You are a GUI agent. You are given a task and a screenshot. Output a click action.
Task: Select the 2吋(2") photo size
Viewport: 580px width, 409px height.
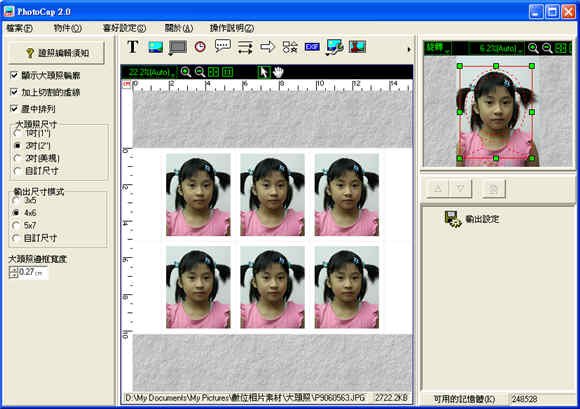(x=17, y=146)
